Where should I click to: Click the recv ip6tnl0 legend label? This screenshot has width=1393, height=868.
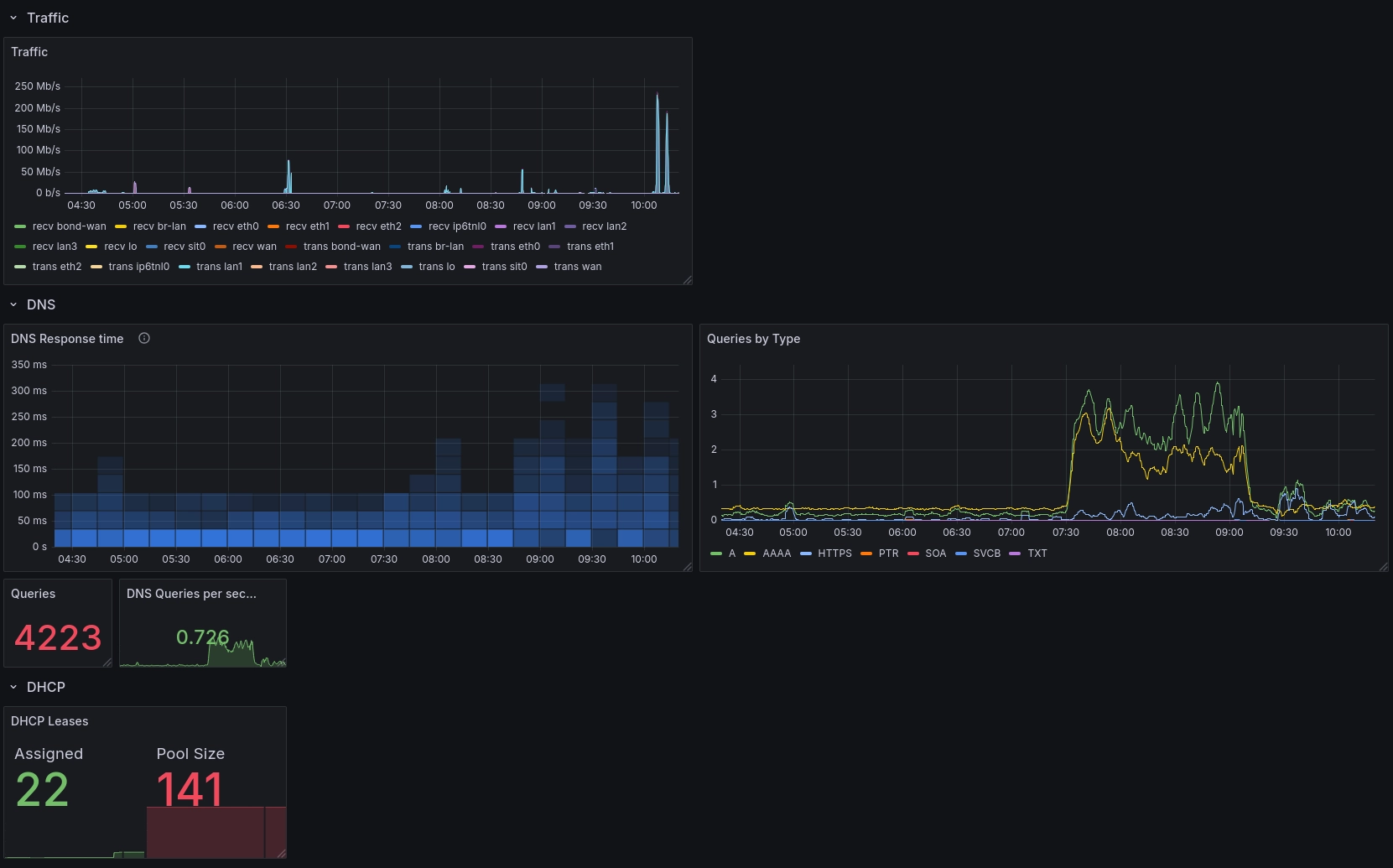457,226
